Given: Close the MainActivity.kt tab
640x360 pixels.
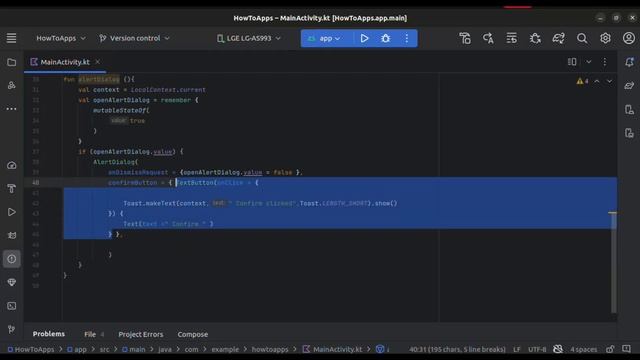Looking at the screenshot, I should (98, 62).
